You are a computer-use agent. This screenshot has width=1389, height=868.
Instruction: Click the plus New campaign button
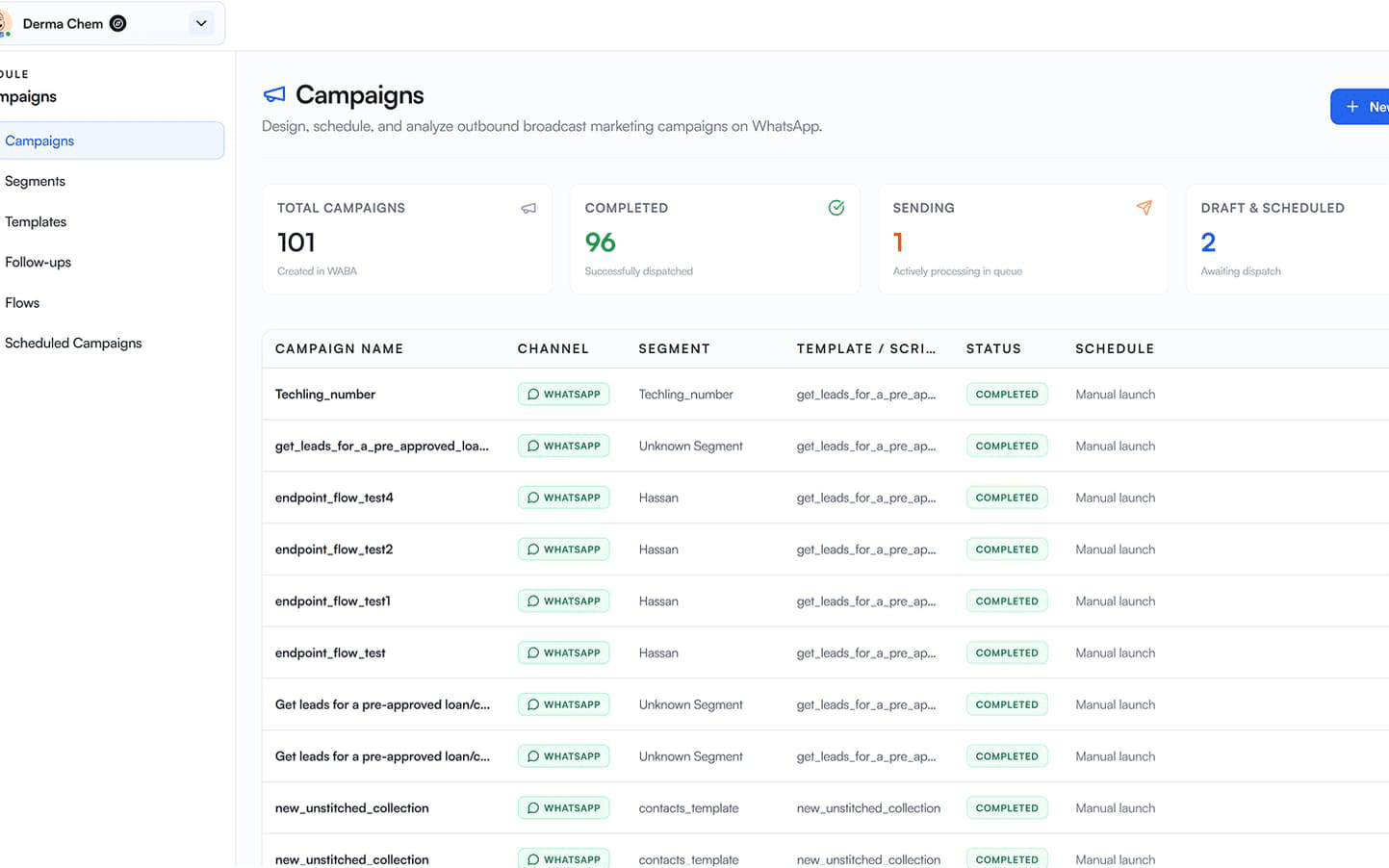click(x=1361, y=107)
